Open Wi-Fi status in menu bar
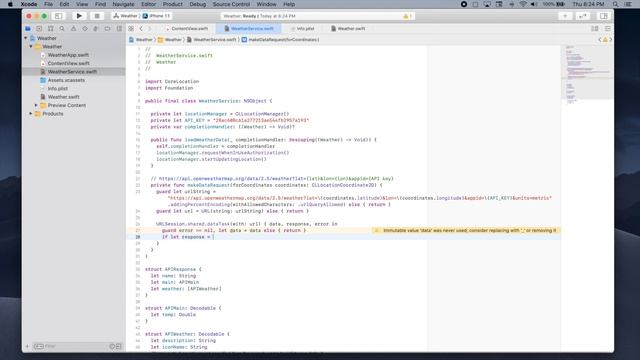 523,4
